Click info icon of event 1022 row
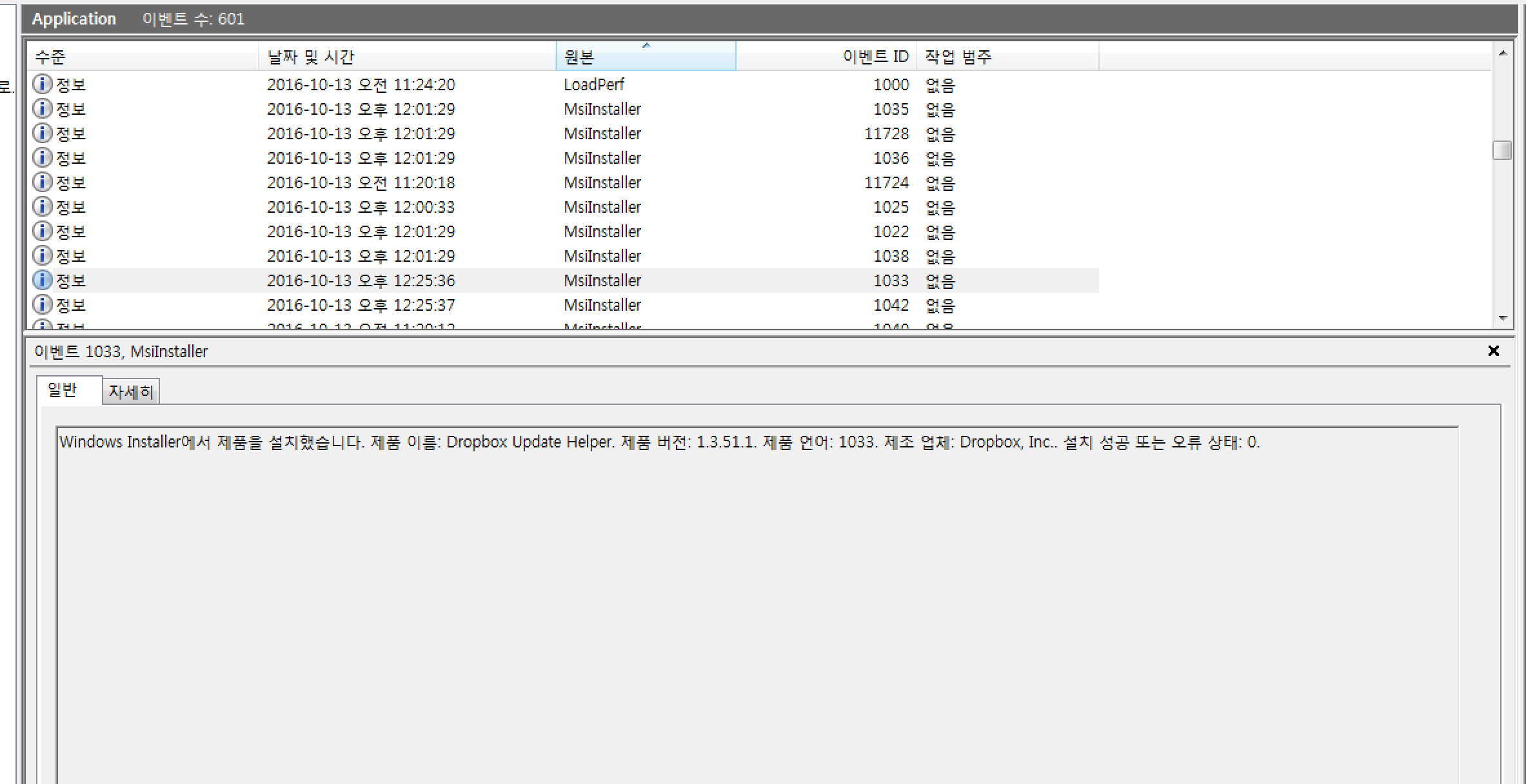The height and width of the screenshot is (784, 1526). coord(42,231)
